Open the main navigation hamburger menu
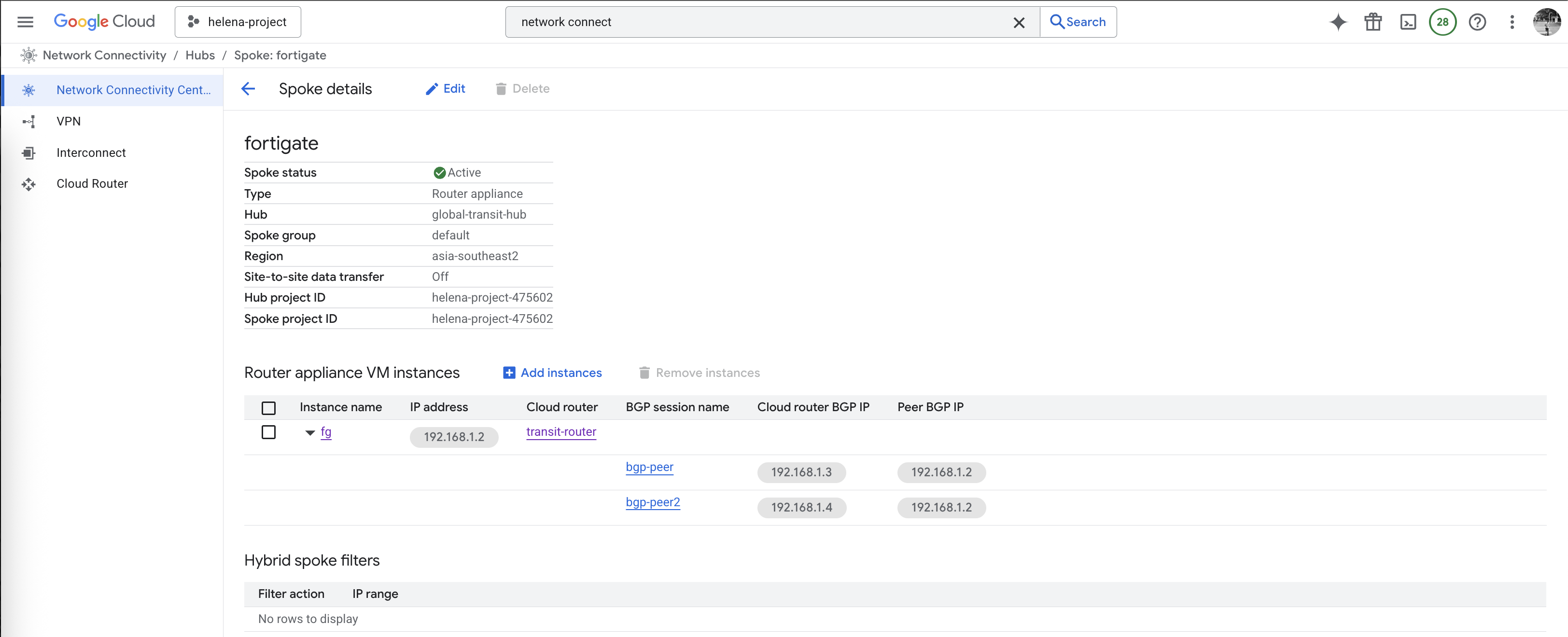This screenshot has width=1568, height=637. [25, 22]
